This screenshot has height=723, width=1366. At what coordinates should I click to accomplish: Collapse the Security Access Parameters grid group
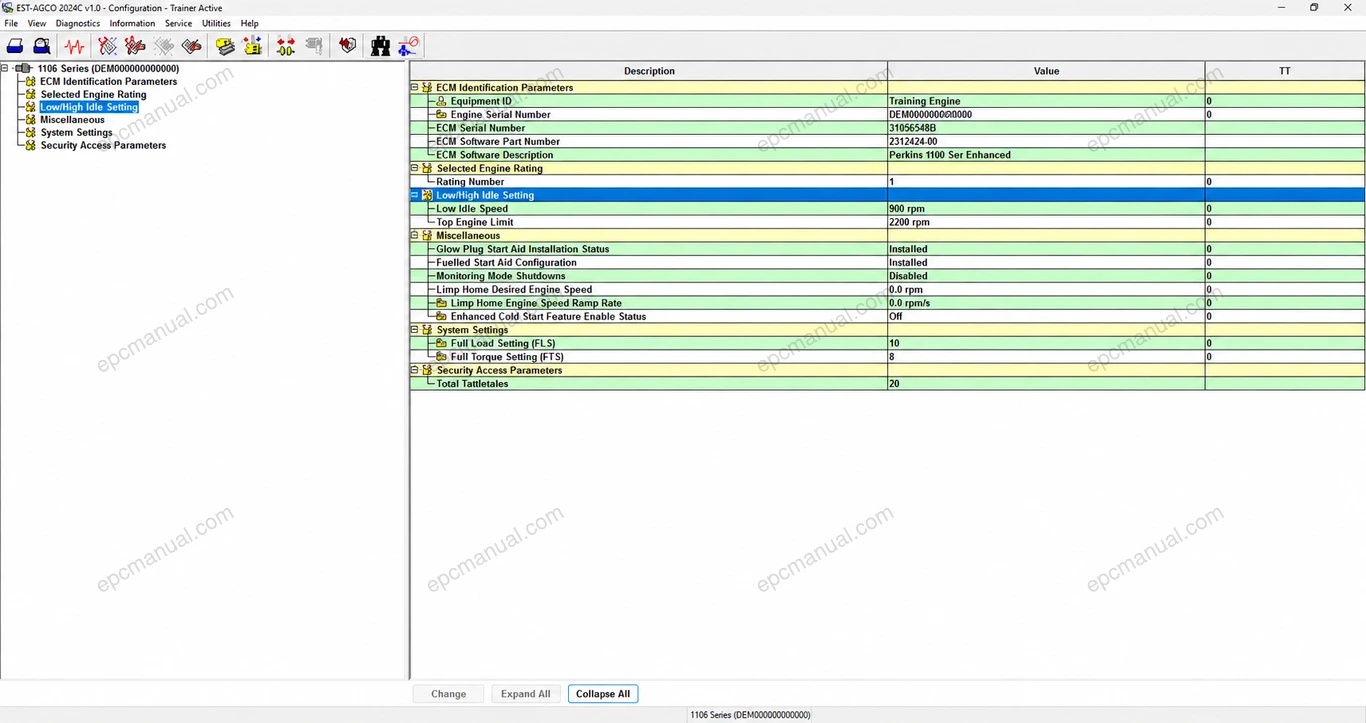click(415, 371)
